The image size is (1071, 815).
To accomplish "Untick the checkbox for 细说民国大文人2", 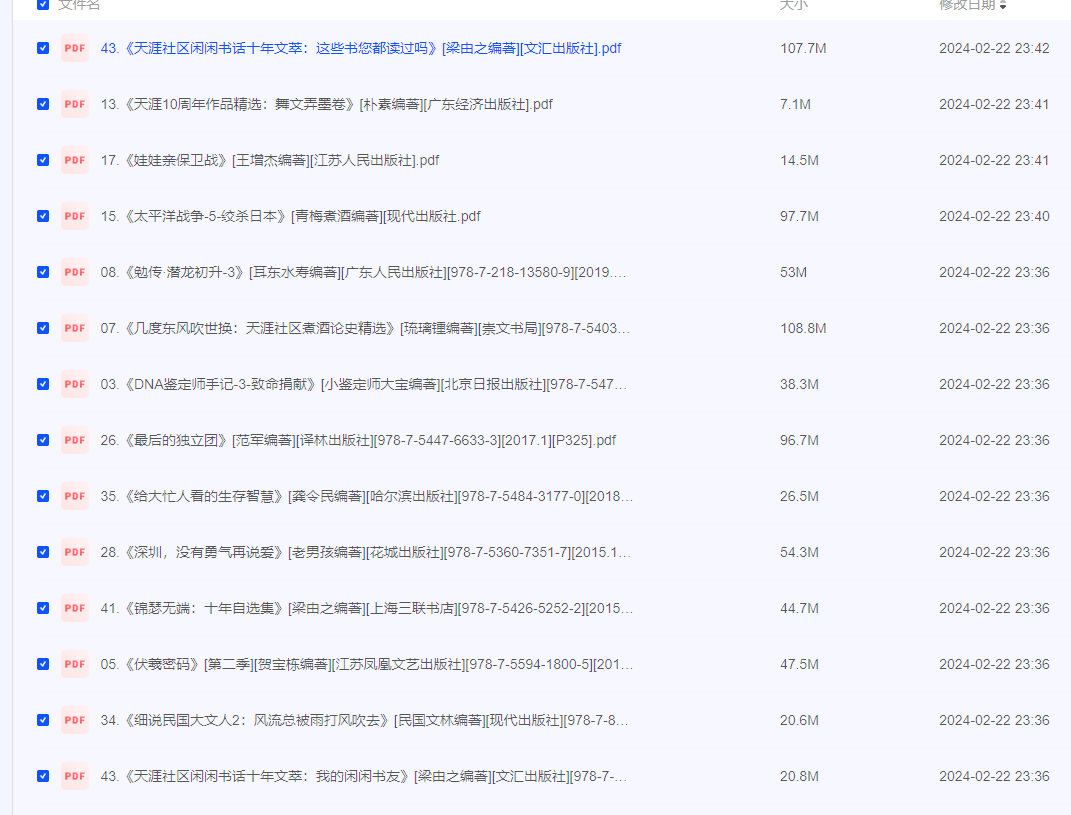I will click(x=43, y=720).
